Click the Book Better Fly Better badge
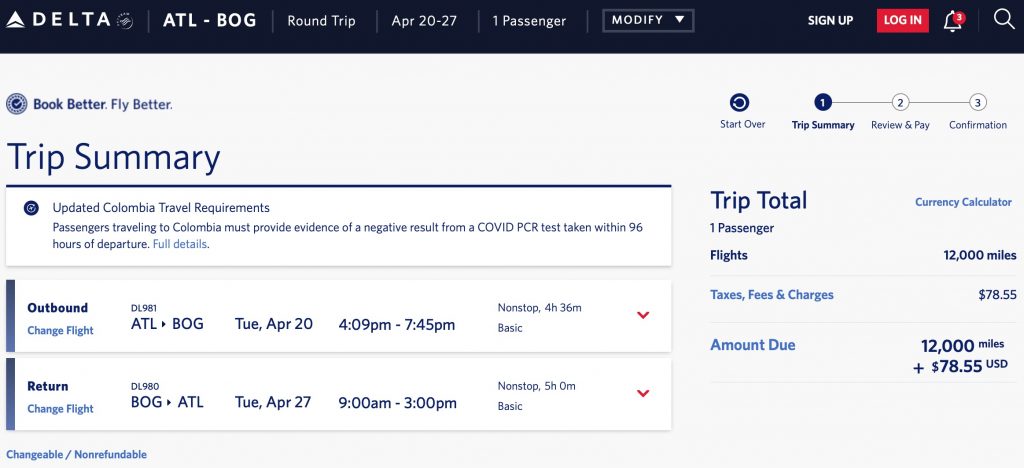1024x468 pixels. 89,104
